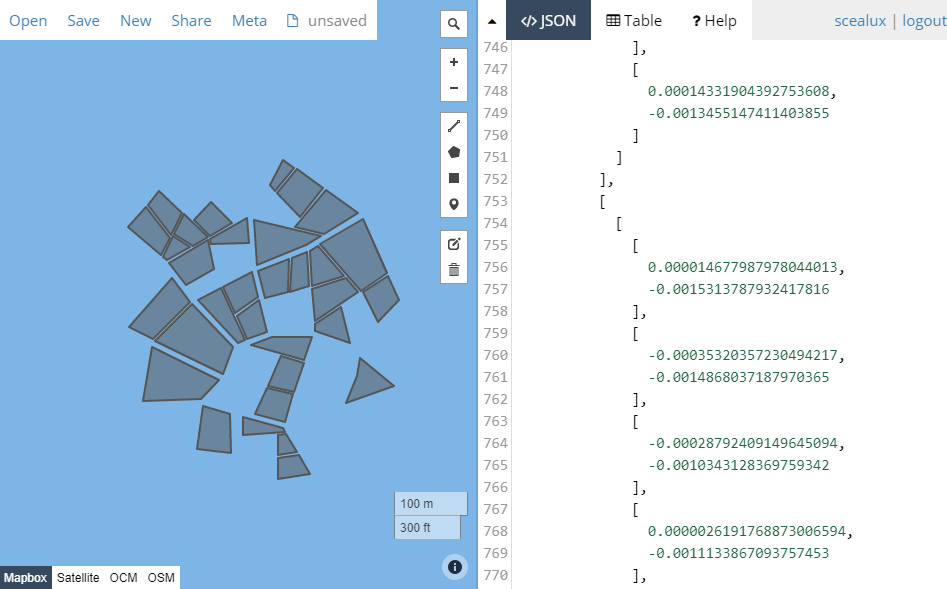Click value -0.0010343128369759342 in editor
The width and height of the screenshot is (947, 589).
coord(739,465)
